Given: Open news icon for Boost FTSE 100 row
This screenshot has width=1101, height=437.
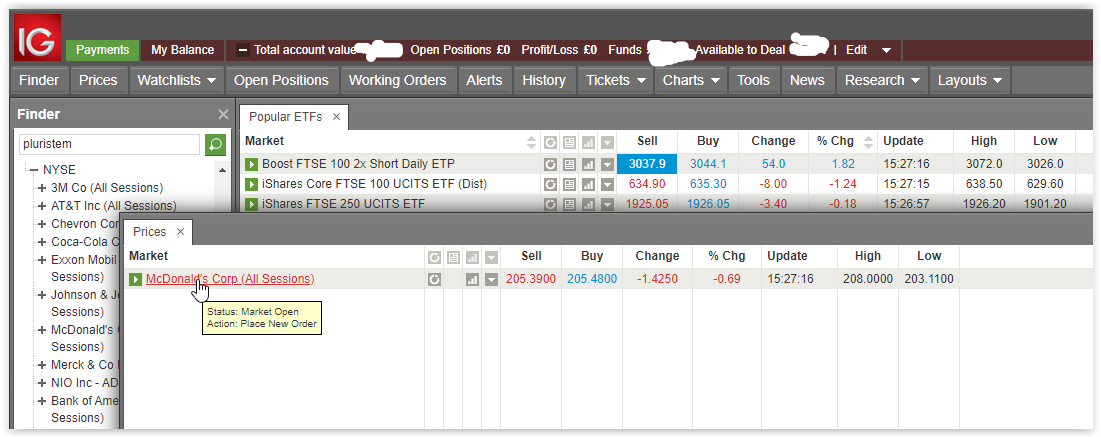Looking at the screenshot, I should [569, 164].
